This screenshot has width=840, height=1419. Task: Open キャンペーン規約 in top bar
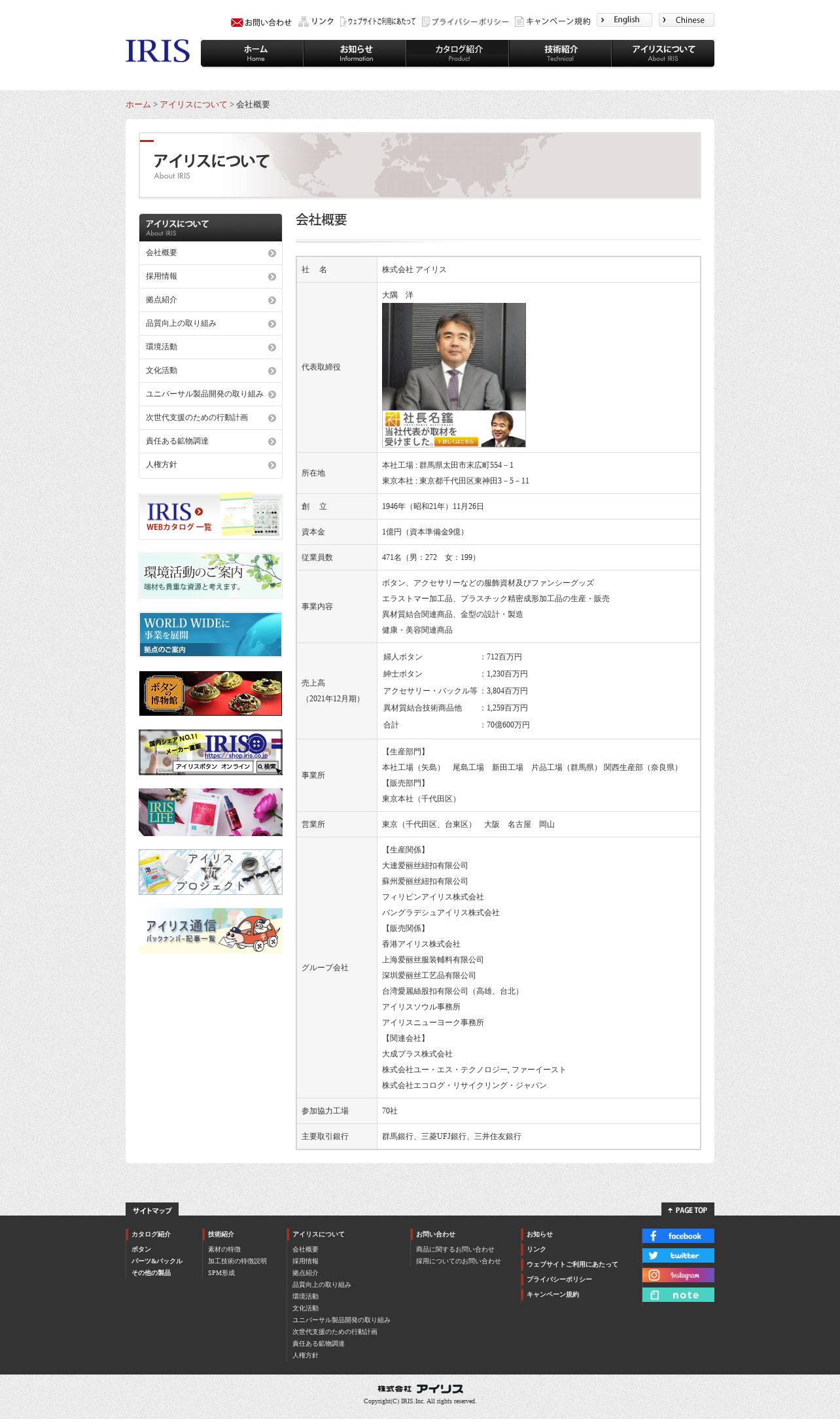pos(553,22)
